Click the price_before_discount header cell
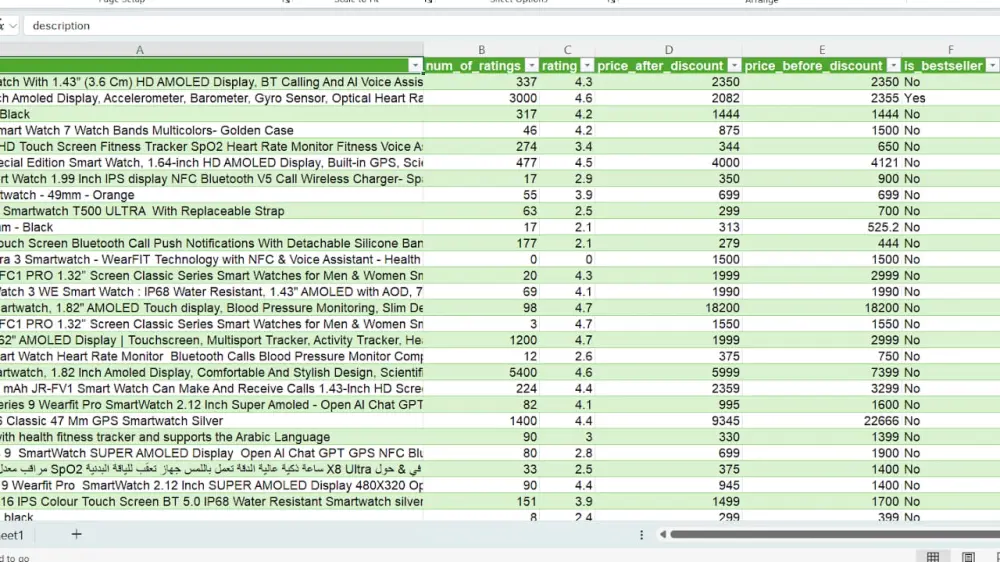Image resolution: width=1000 pixels, height=562 pixels. point(821,66)
